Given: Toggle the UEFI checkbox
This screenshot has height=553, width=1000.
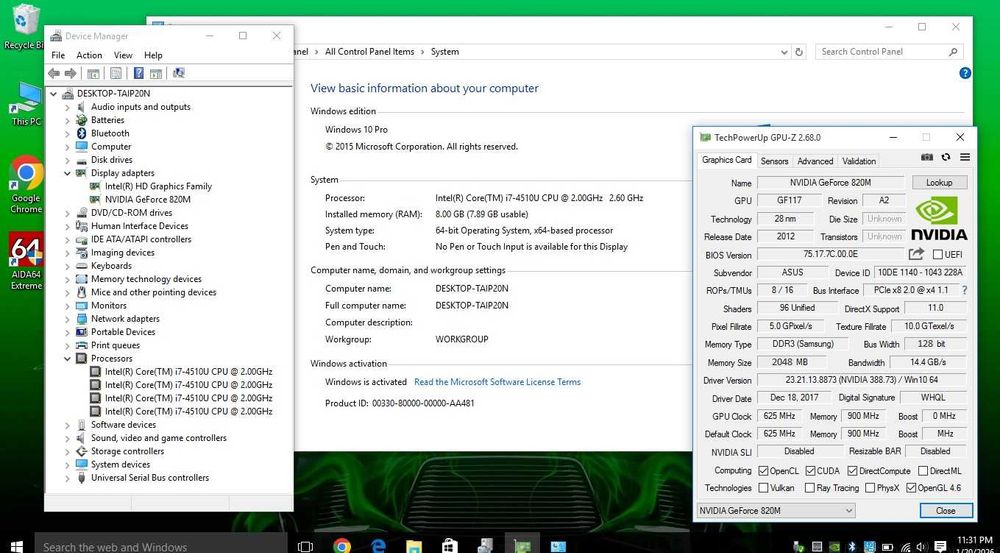Looking at the screenshot, I should coord(937,254).
